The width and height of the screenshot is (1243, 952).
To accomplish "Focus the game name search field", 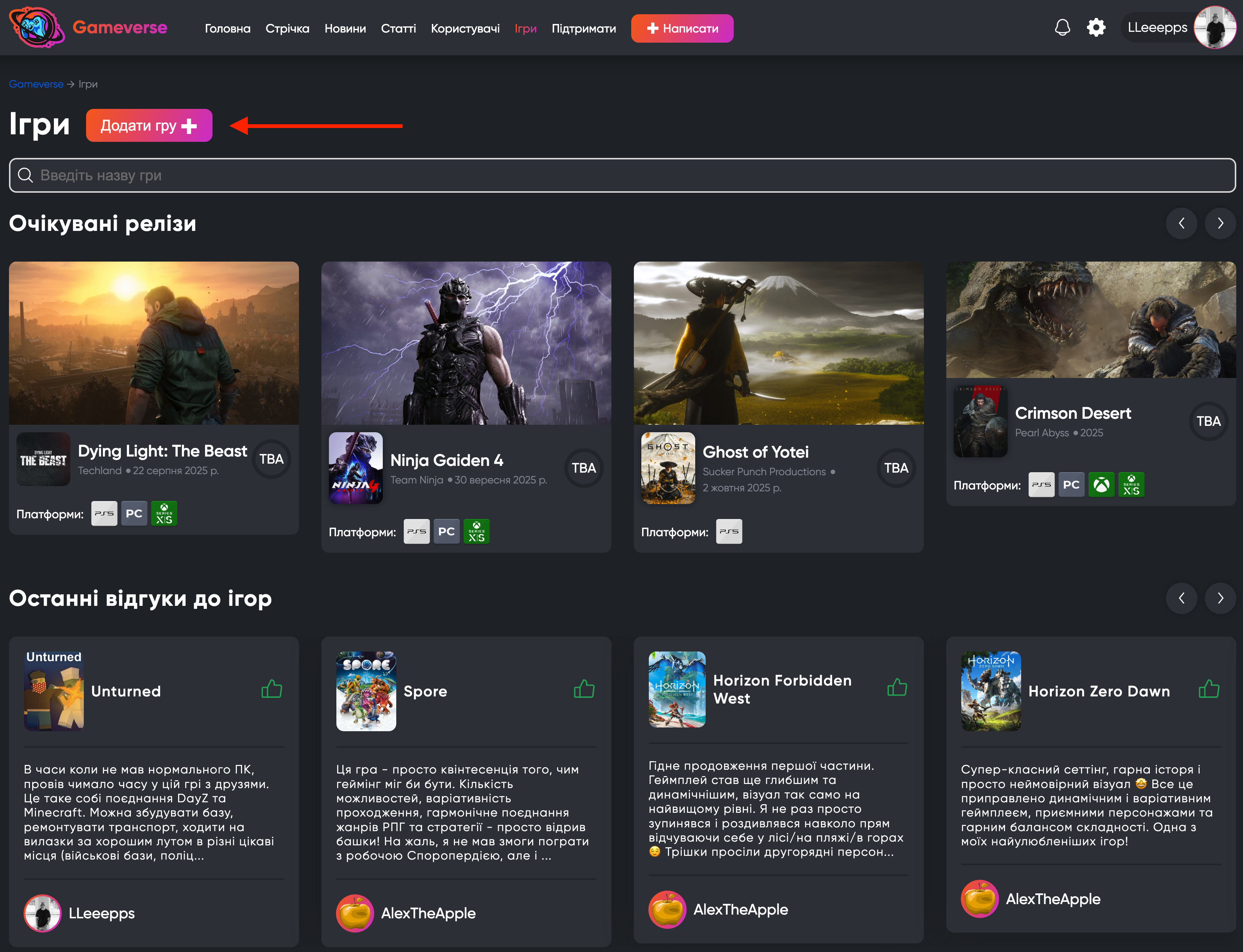I will point(622,175).
